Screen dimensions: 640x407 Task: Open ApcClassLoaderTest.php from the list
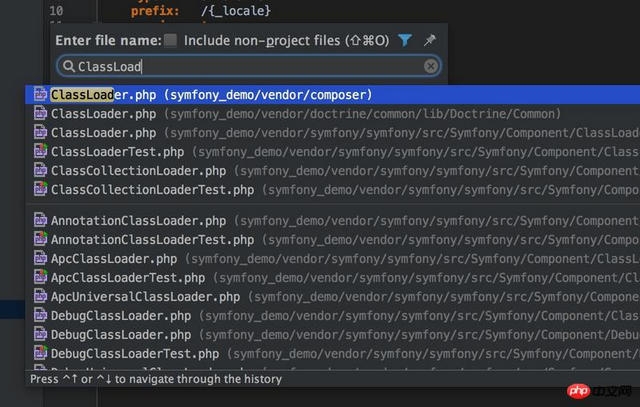click(128, 277)
